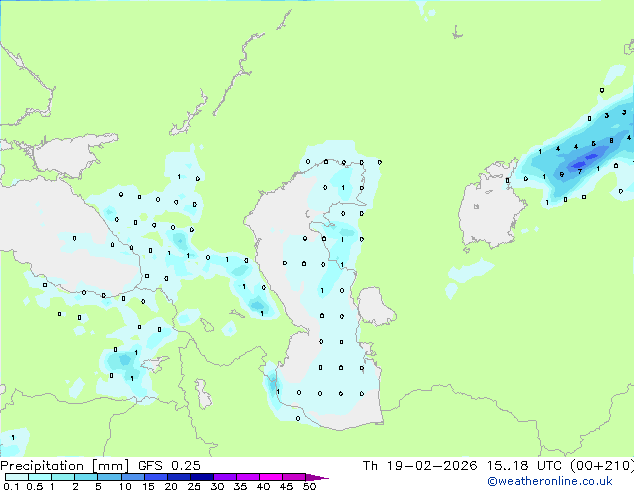Image resolution: width=634 pixels, height=490 pixels.
Task: Click the 'Precipitation [mm]' title text
Action: [64, 466]
